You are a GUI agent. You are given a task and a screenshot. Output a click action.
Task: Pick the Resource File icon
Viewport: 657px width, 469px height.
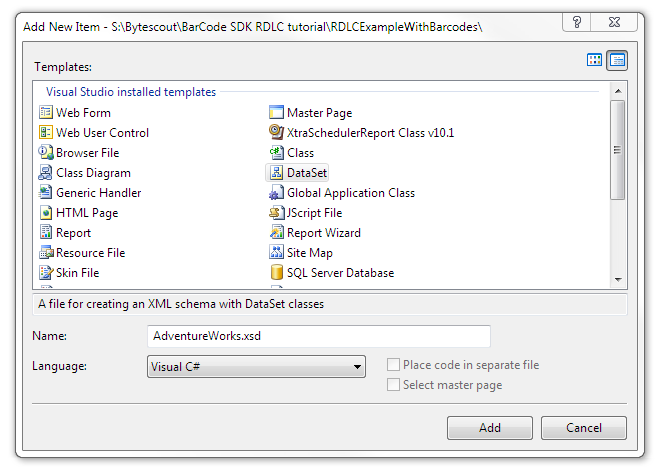click(x=46, y=253)
